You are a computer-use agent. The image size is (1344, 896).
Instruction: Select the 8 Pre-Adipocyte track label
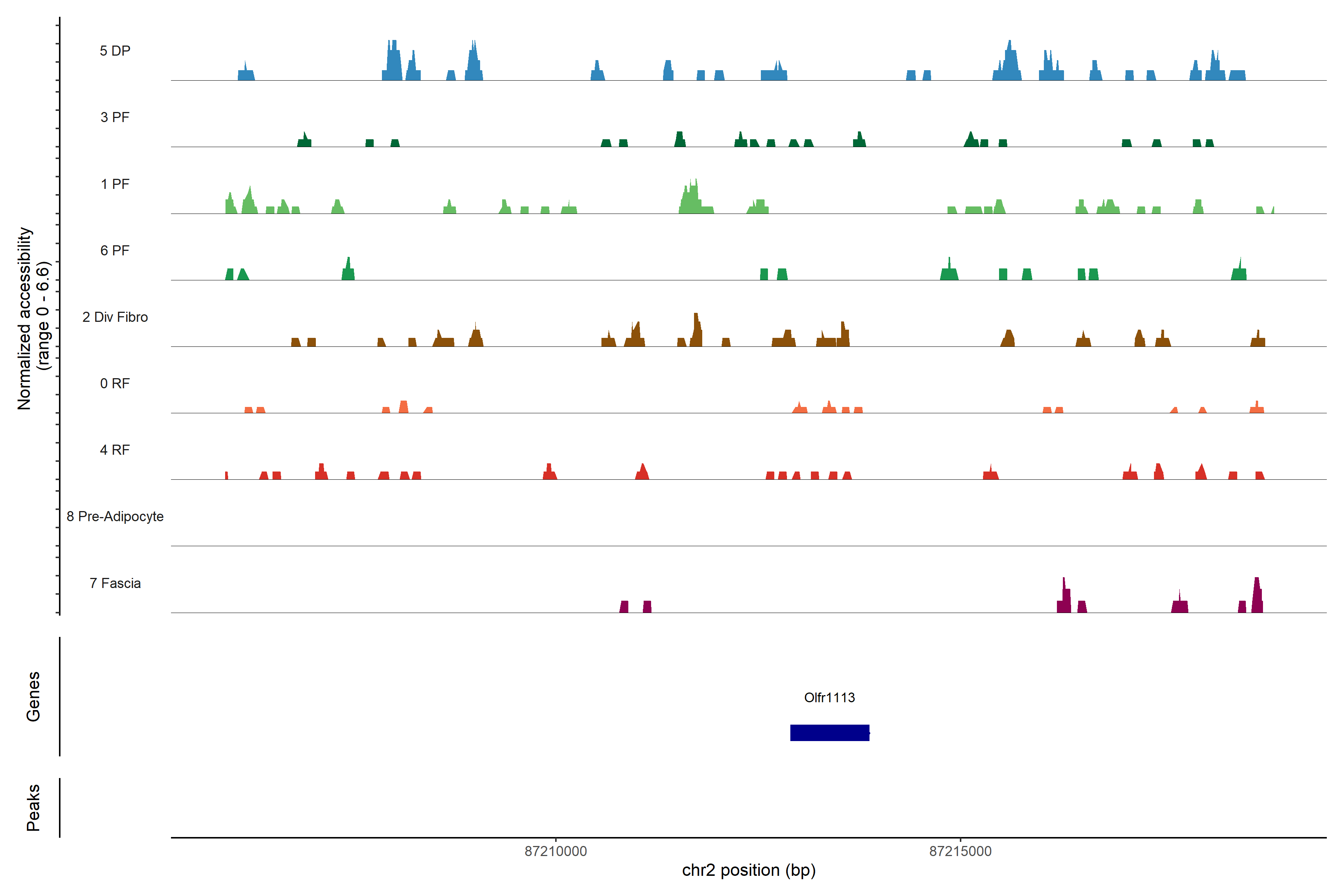click(115, 517)
